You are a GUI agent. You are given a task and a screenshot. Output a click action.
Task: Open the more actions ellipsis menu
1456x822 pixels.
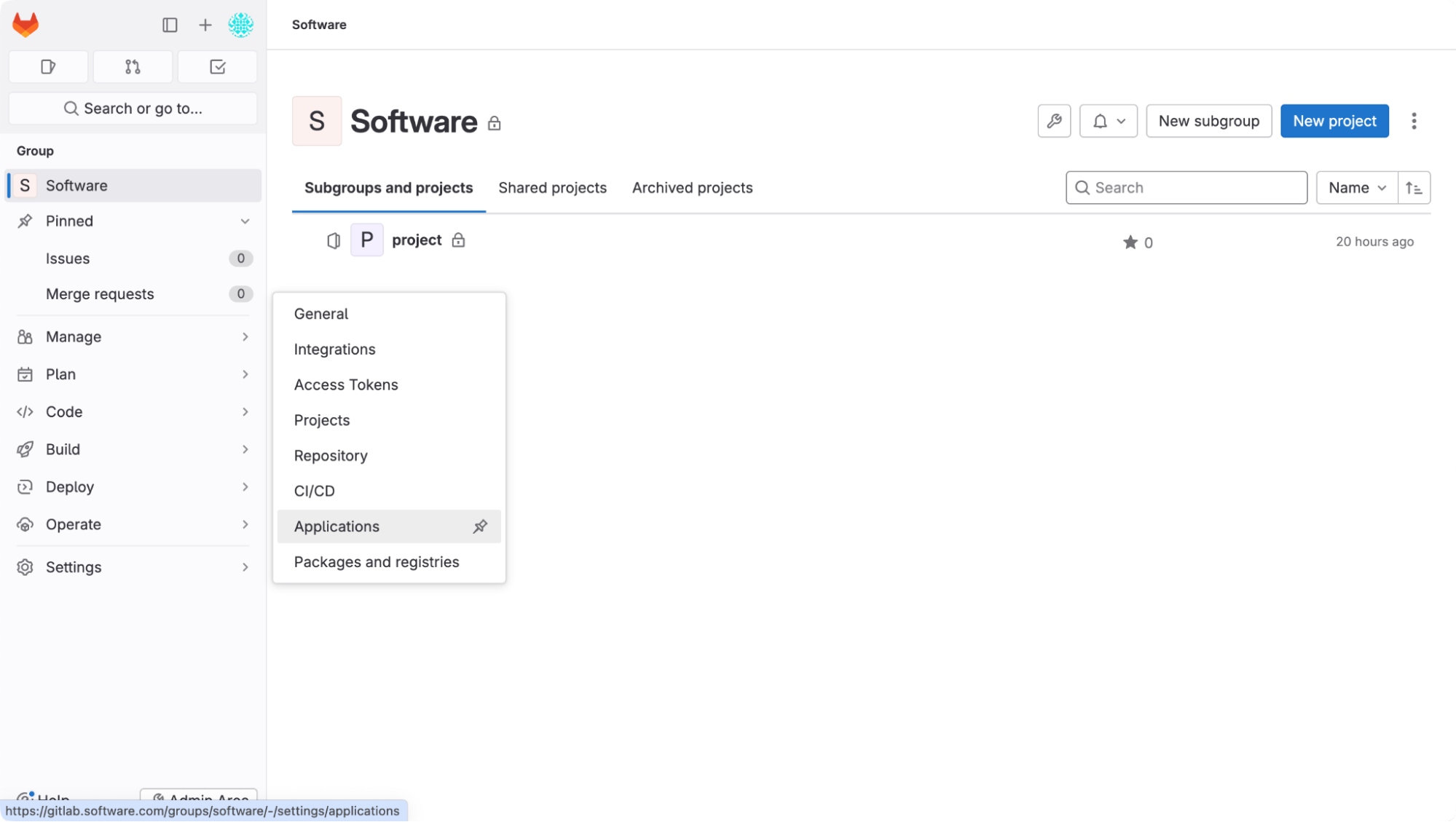tap(1414, 121)
